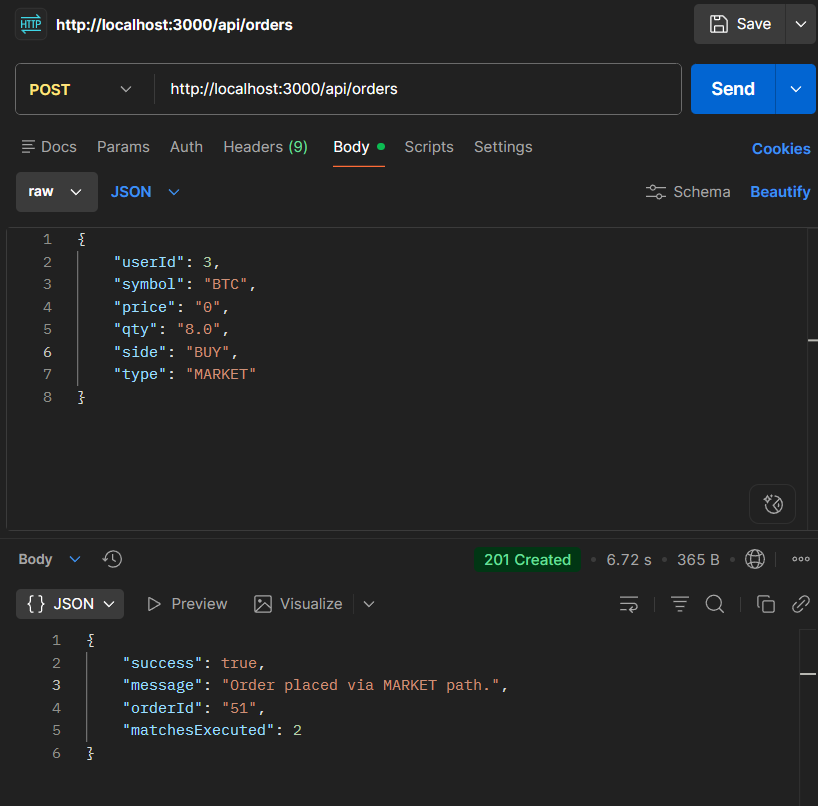Switch response view to Preview
This screenshot has height=806, width=818.
tap(187, 604)
